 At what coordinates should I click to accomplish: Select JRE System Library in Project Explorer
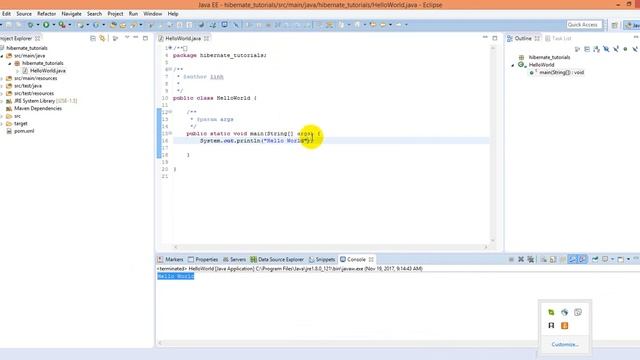(45, 101)
